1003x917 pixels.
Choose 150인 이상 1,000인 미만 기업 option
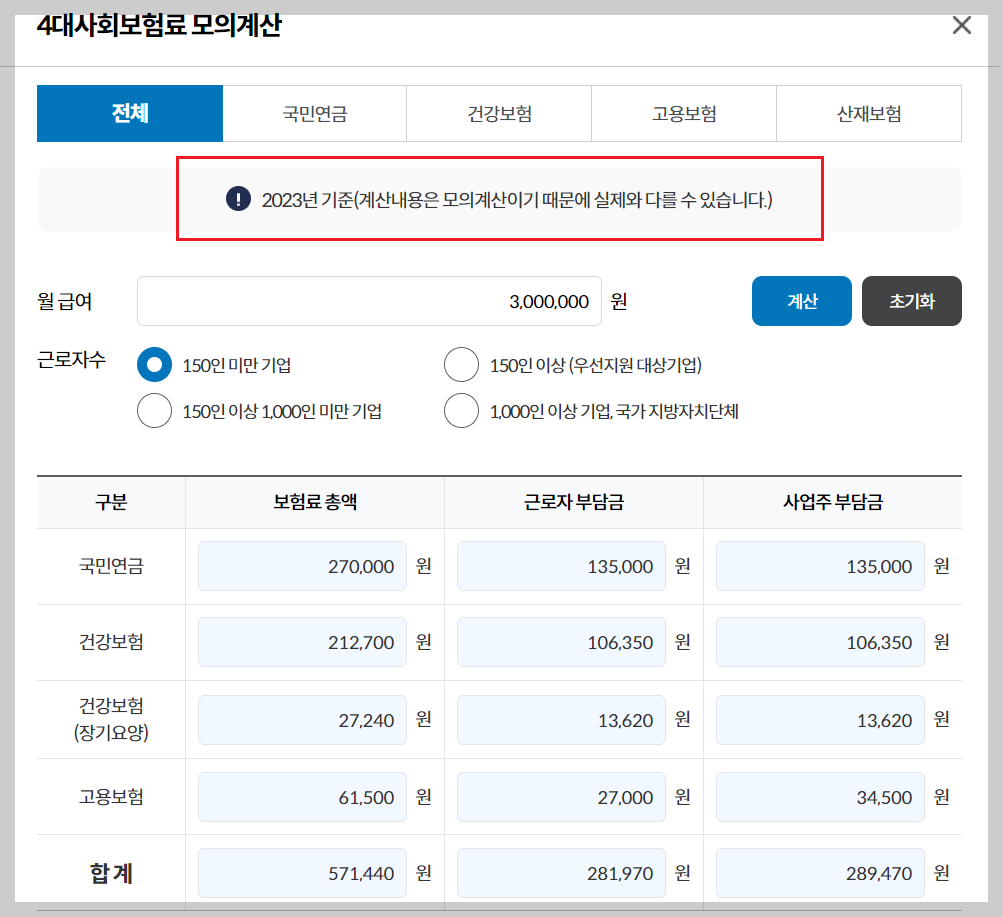click(x=154, y=410)
